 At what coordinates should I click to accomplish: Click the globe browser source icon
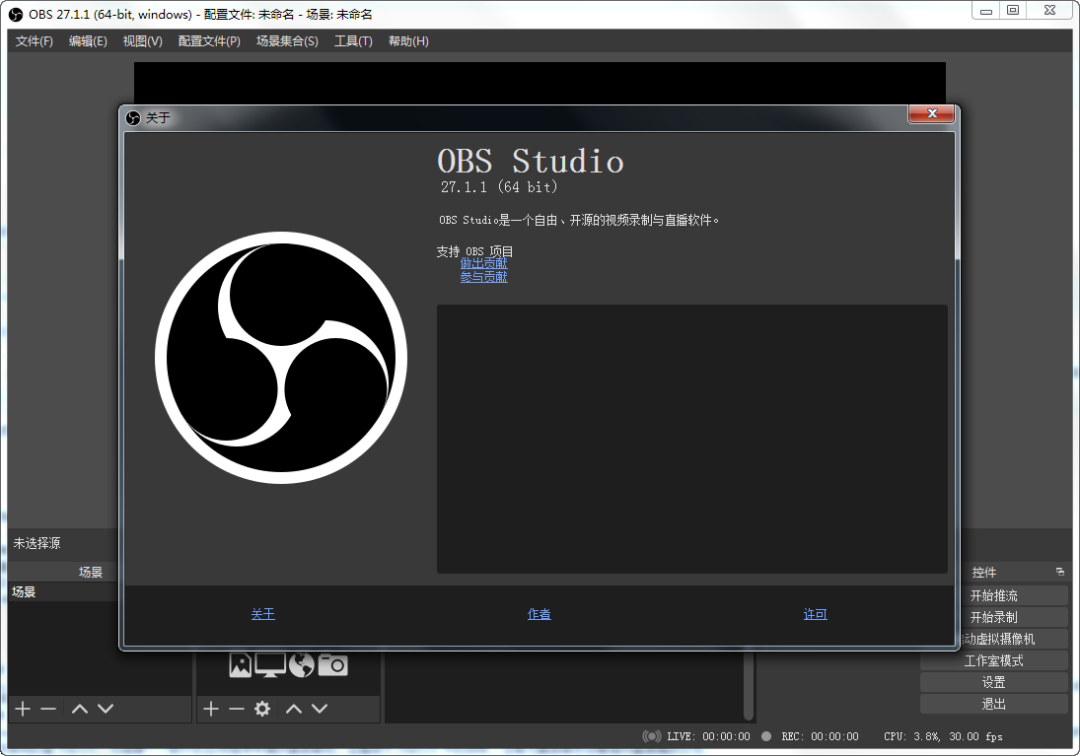(x=301, y=664)
